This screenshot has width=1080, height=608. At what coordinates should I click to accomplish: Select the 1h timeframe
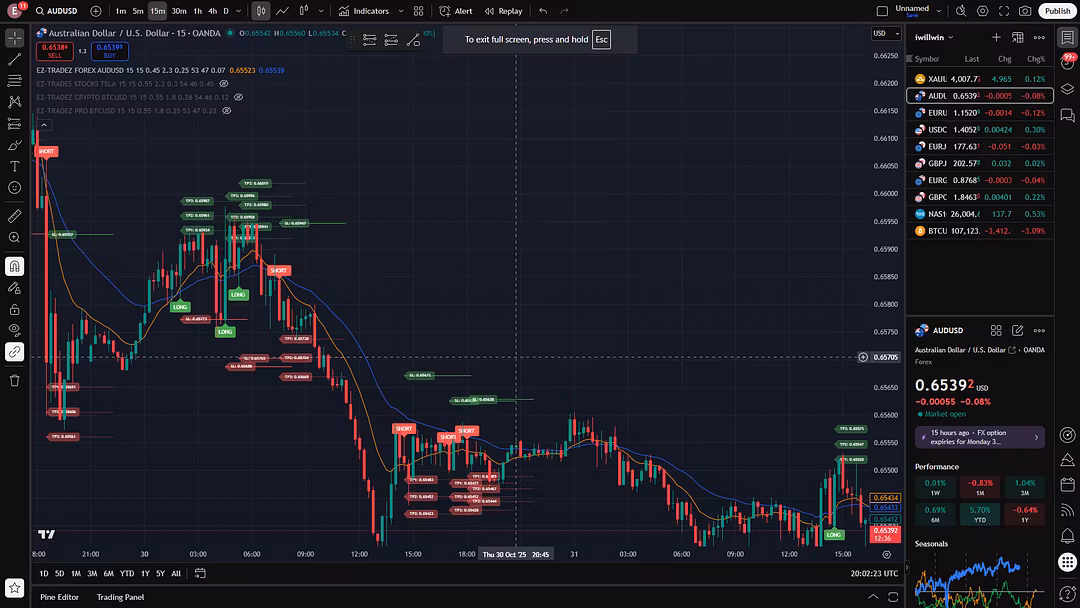(198, 11)
